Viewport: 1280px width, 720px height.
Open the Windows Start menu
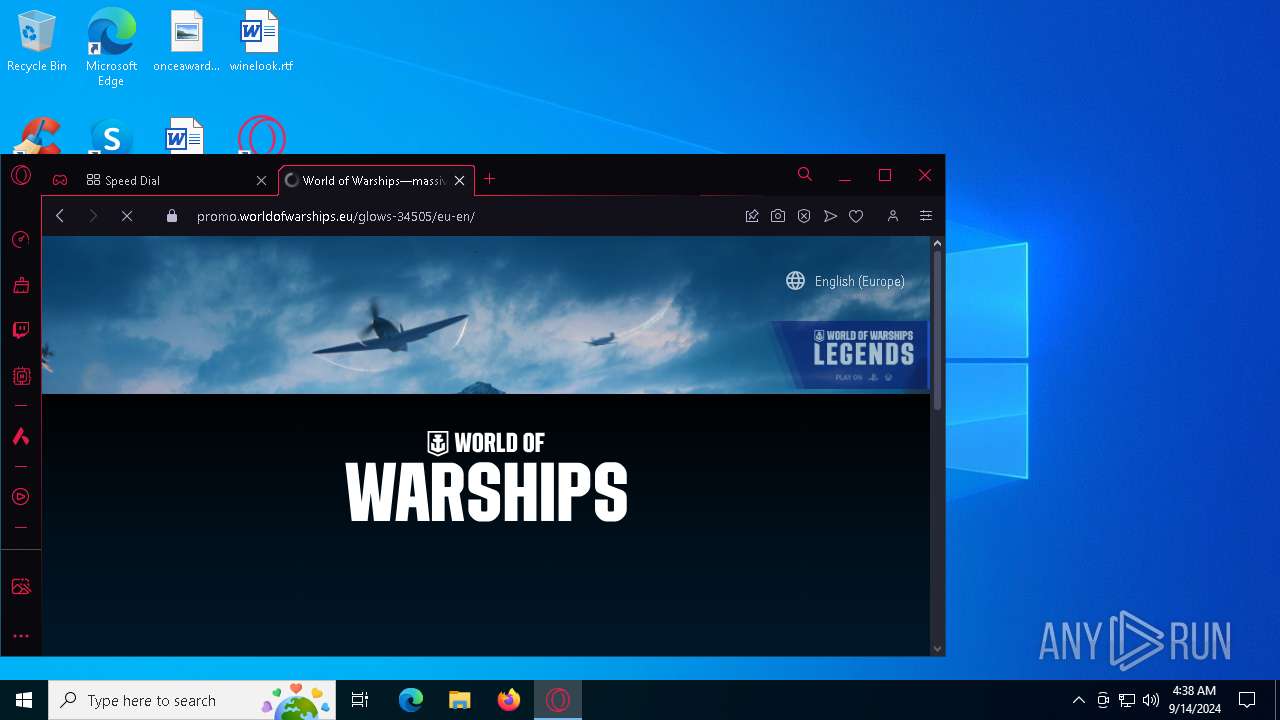[24, 700]
